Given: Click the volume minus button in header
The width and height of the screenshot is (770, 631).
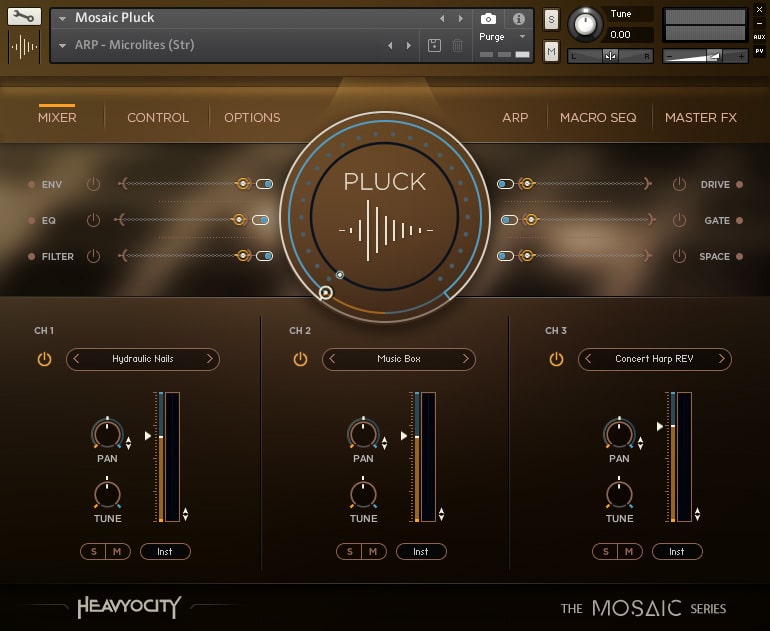Looking at the screenshot, I should pos(669,57).
